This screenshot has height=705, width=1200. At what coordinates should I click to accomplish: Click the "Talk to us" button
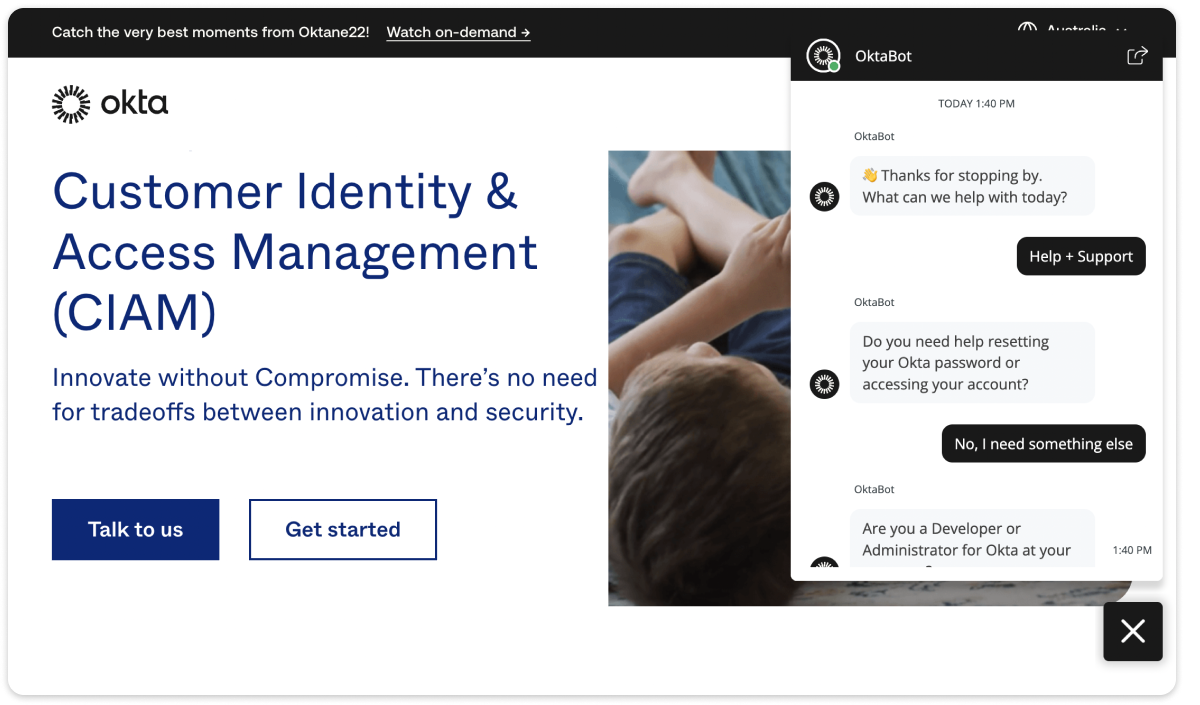click(x=135, y=529)
